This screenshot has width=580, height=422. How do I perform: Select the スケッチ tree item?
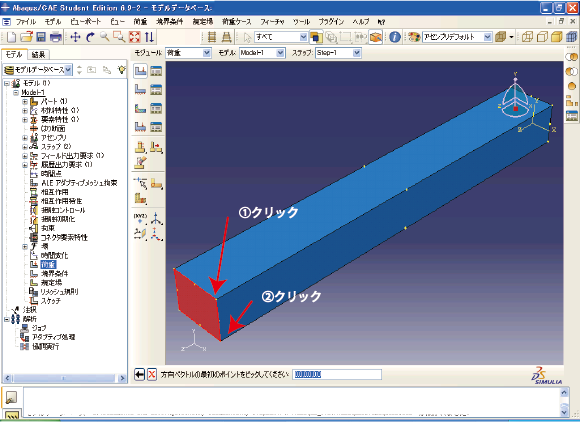[51, 301]
